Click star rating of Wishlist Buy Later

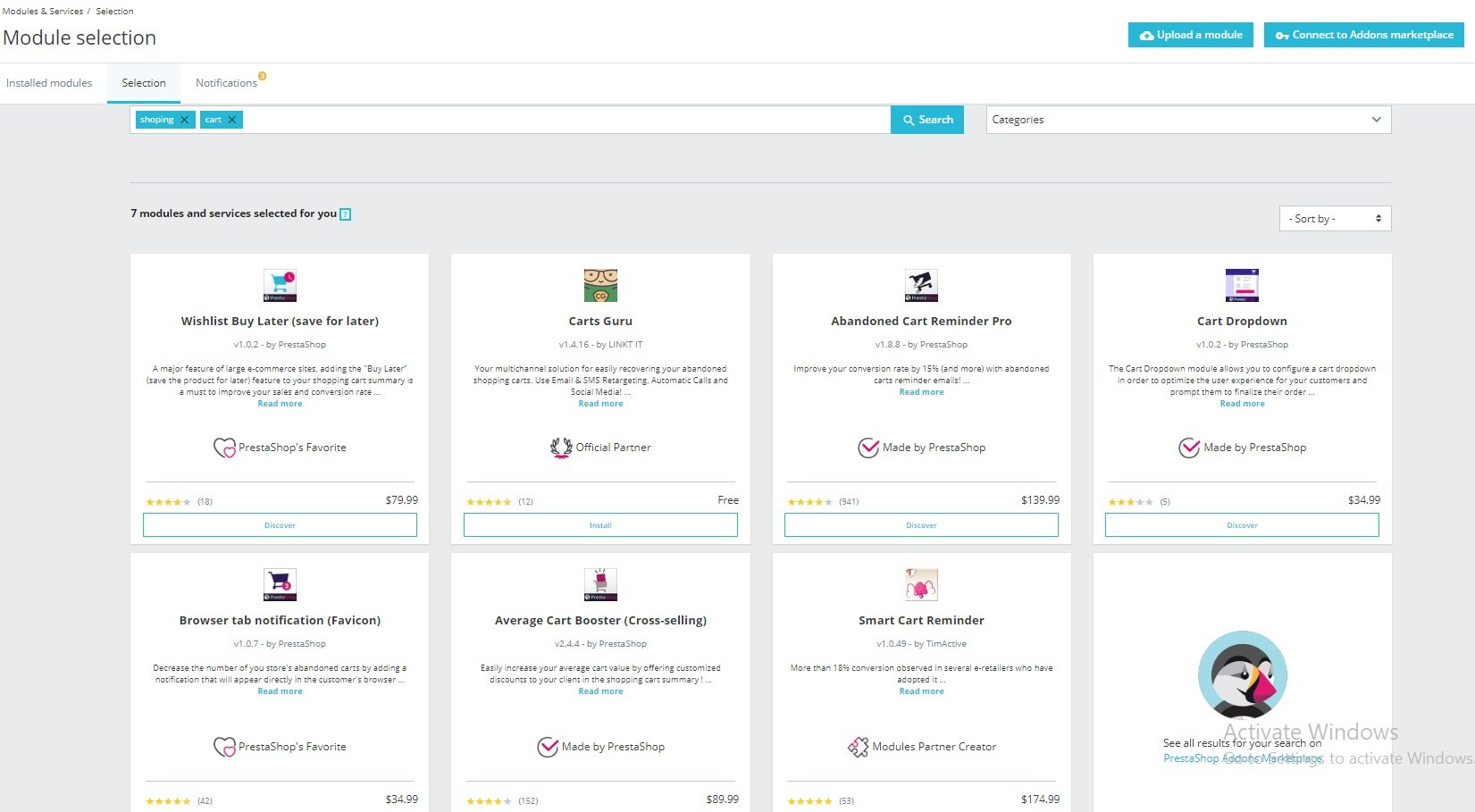click(168, 502)
